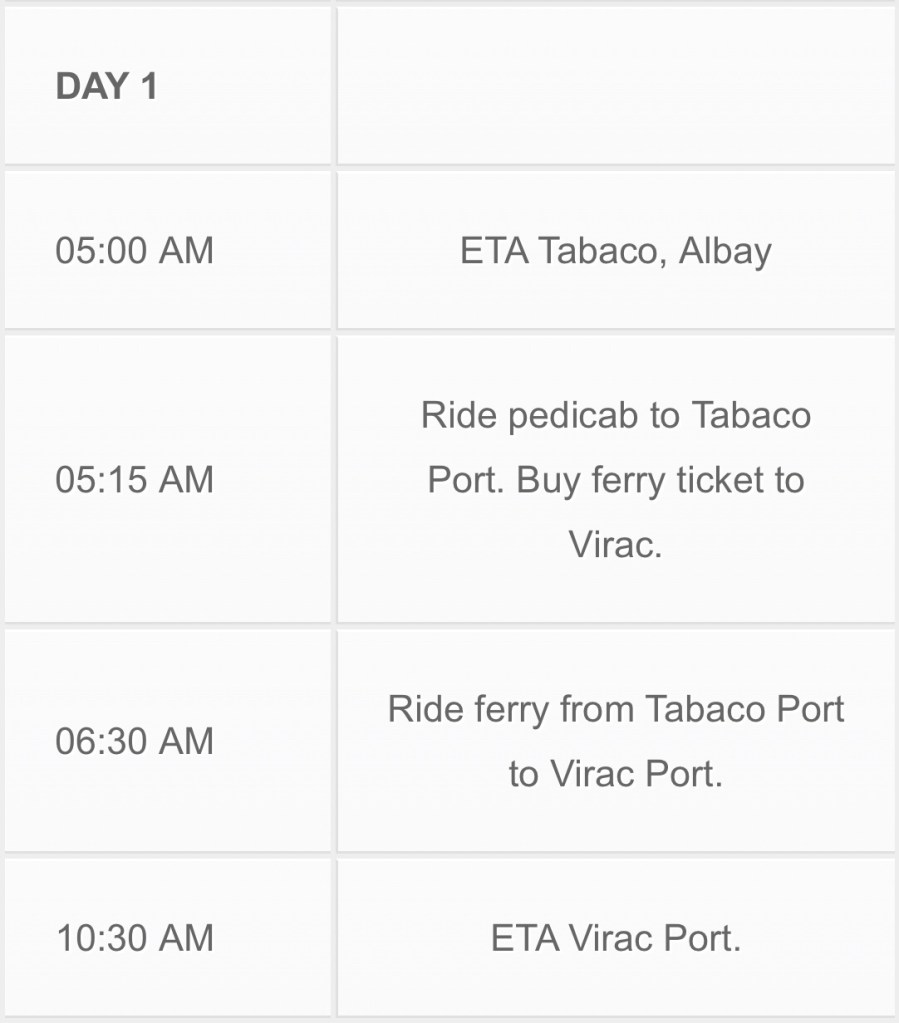Screen dimensions: 899x1023
Task: Click the word "Albay"
Action: pyautogui.click(x=725, y=250)
